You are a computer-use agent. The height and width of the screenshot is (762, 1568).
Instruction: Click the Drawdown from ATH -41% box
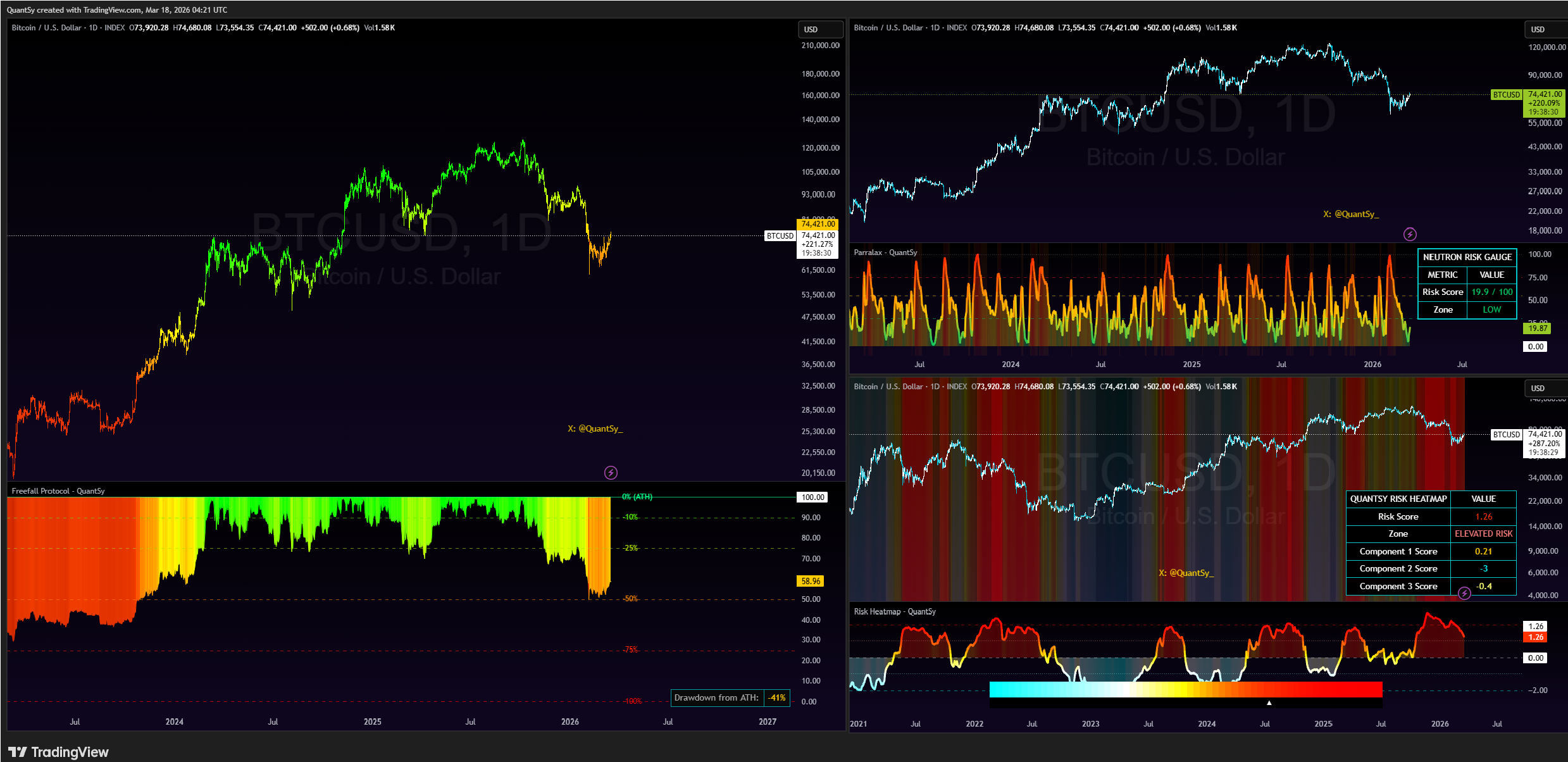click(x=730, y=698)
